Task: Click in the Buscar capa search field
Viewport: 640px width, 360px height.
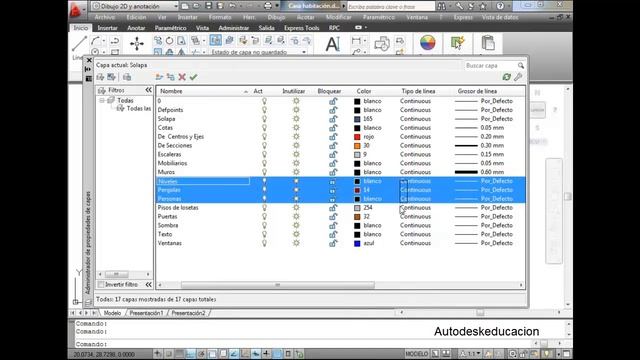Action: (490, 65)
